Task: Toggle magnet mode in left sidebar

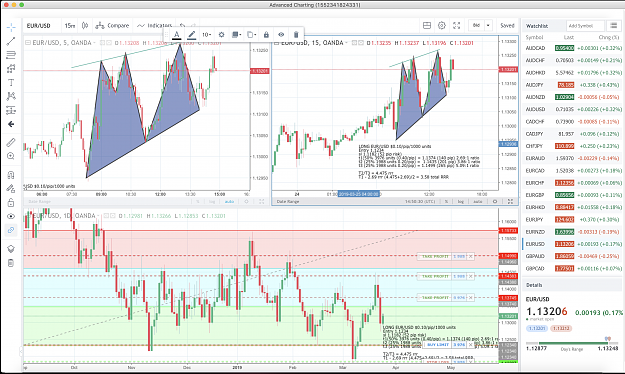Action: click(11, 175)
